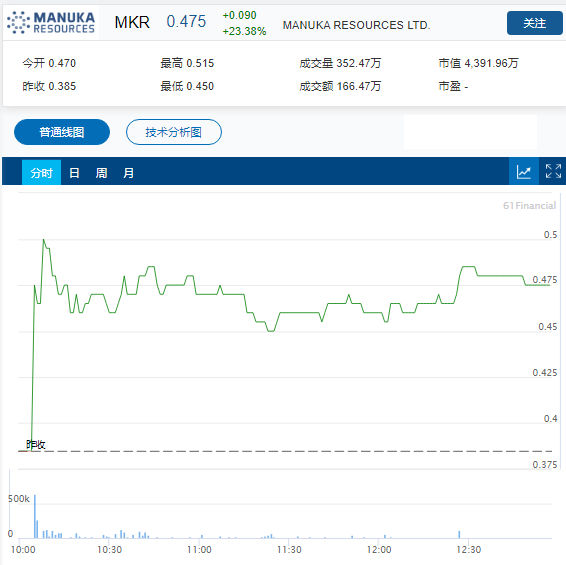Click the 12:30 time axis marker
This screenshot has width=566, height=565.
[x=469, y=550]
